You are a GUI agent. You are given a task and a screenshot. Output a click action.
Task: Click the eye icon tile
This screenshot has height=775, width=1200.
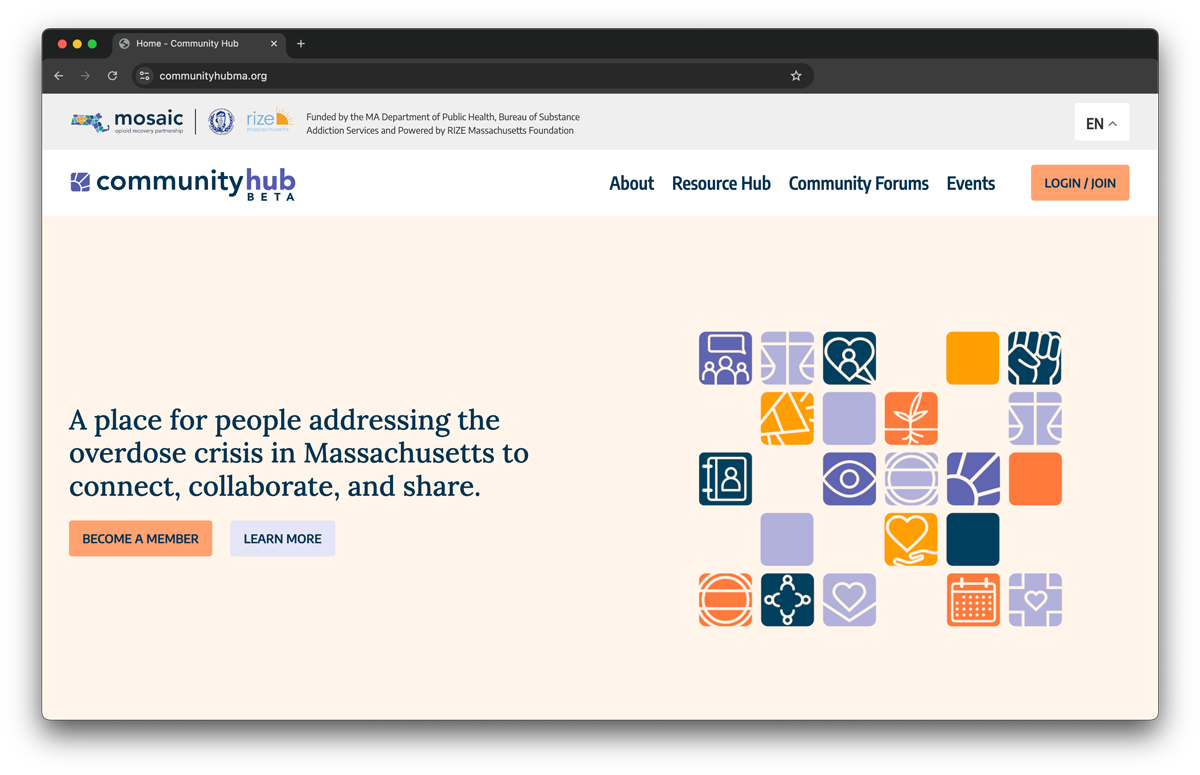point(849,479)
